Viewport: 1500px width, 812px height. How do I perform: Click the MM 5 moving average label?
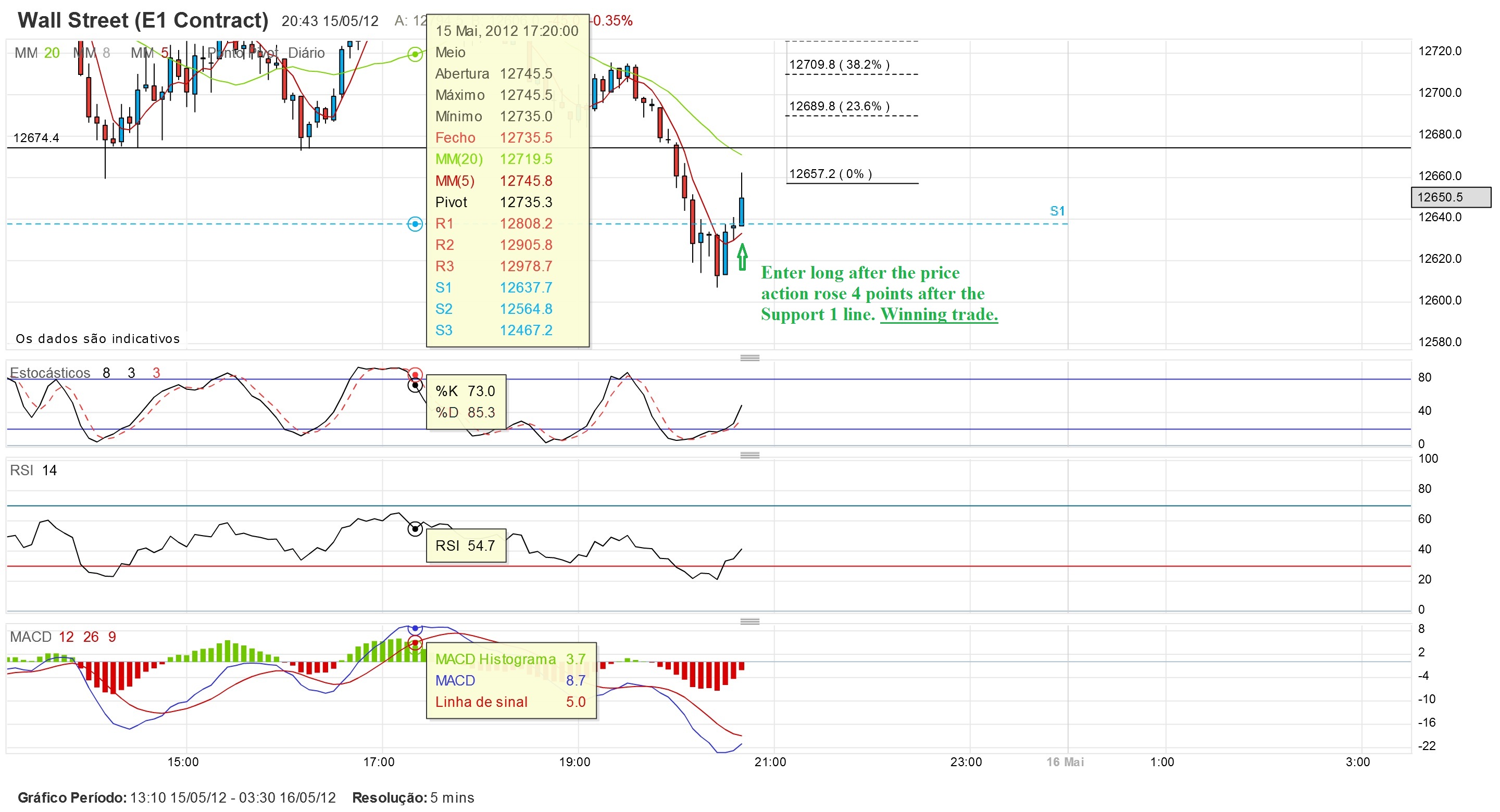149,53
